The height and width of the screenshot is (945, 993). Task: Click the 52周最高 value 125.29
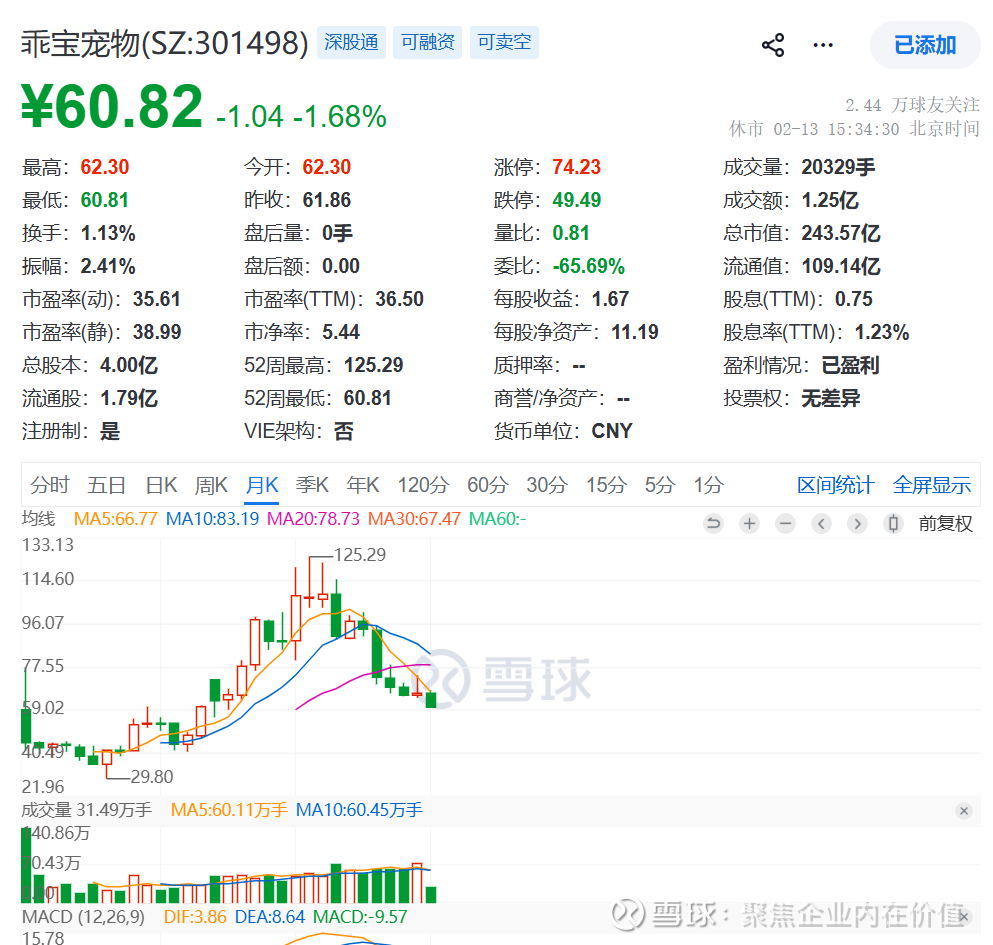(373, 365)
